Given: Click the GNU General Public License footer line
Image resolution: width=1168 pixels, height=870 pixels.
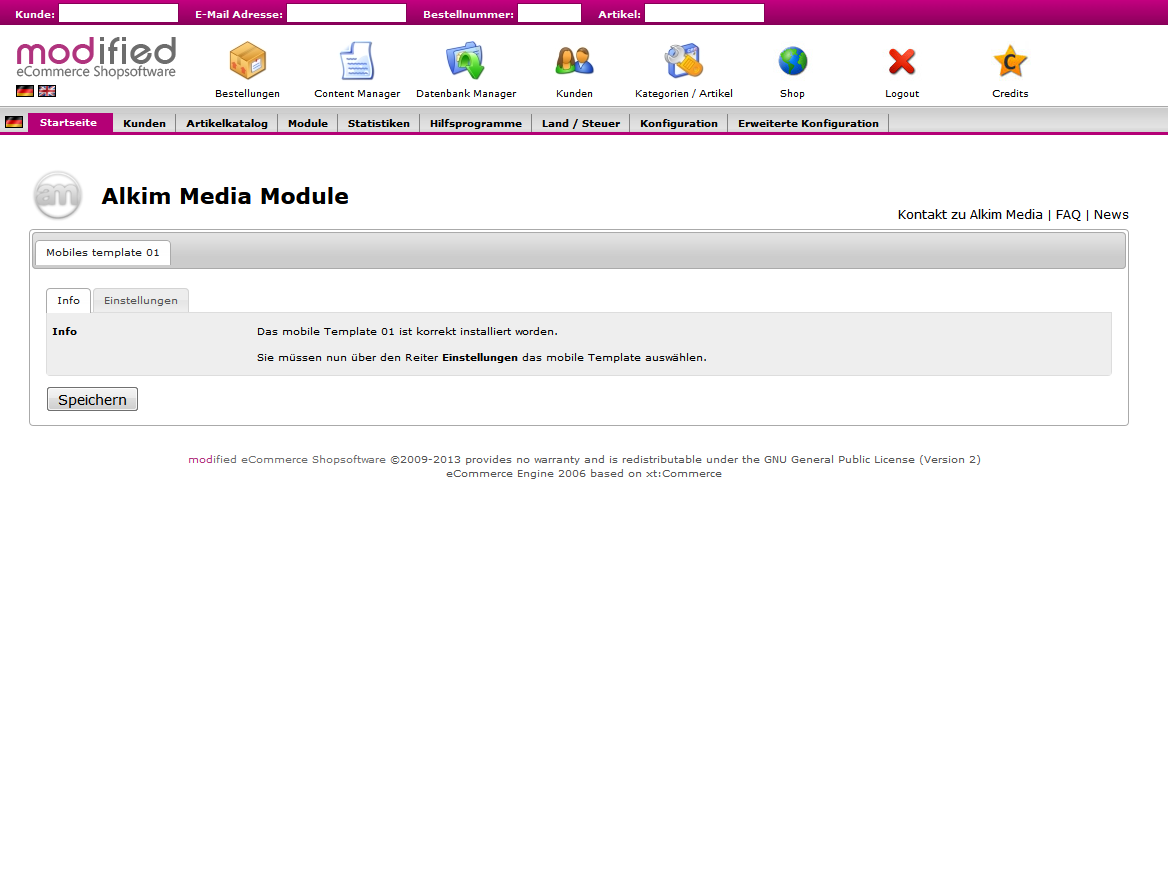Looking at the screenshot, I should [x=584, y=460].
